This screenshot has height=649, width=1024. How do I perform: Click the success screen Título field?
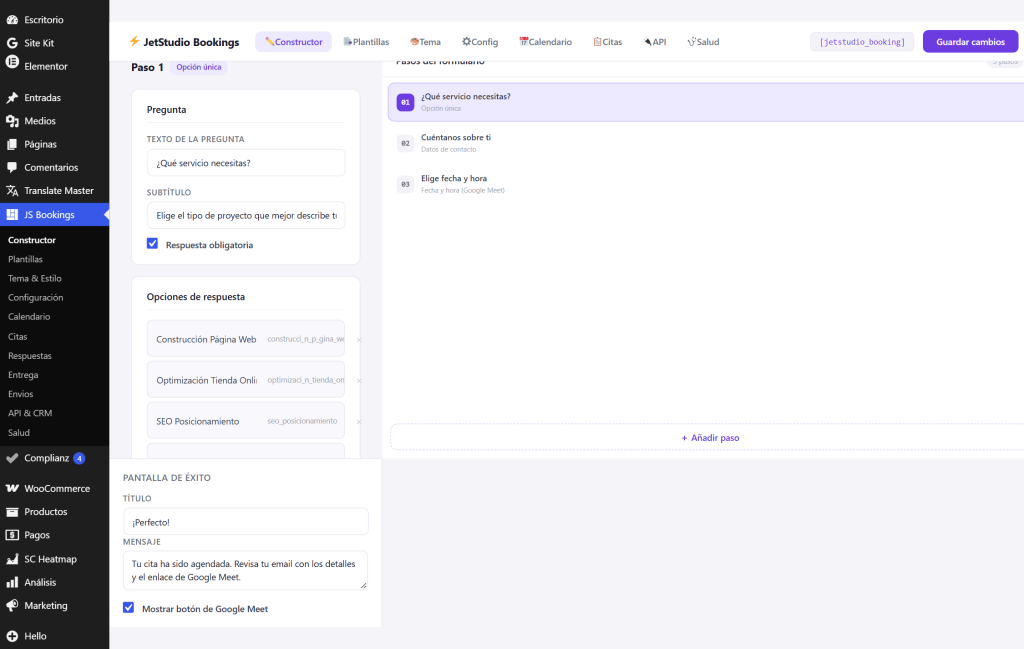[x=246, y=522]
